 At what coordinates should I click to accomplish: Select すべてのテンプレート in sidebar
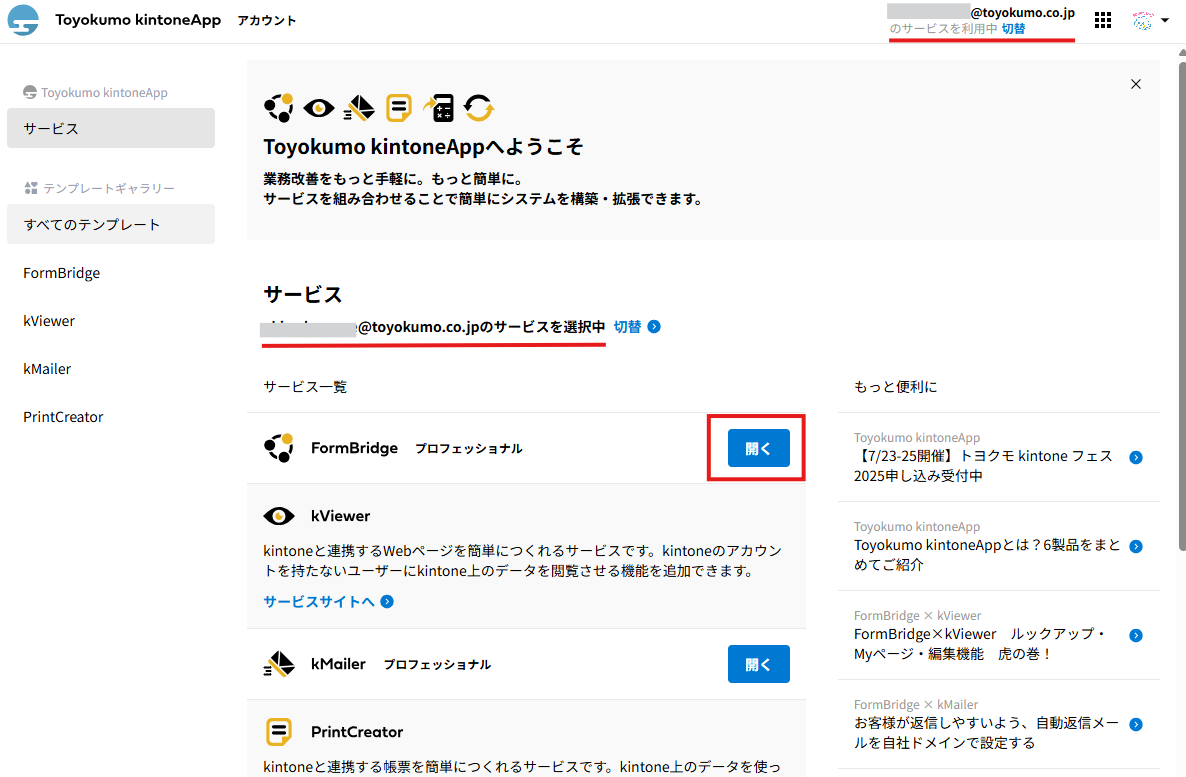point(111,224)
